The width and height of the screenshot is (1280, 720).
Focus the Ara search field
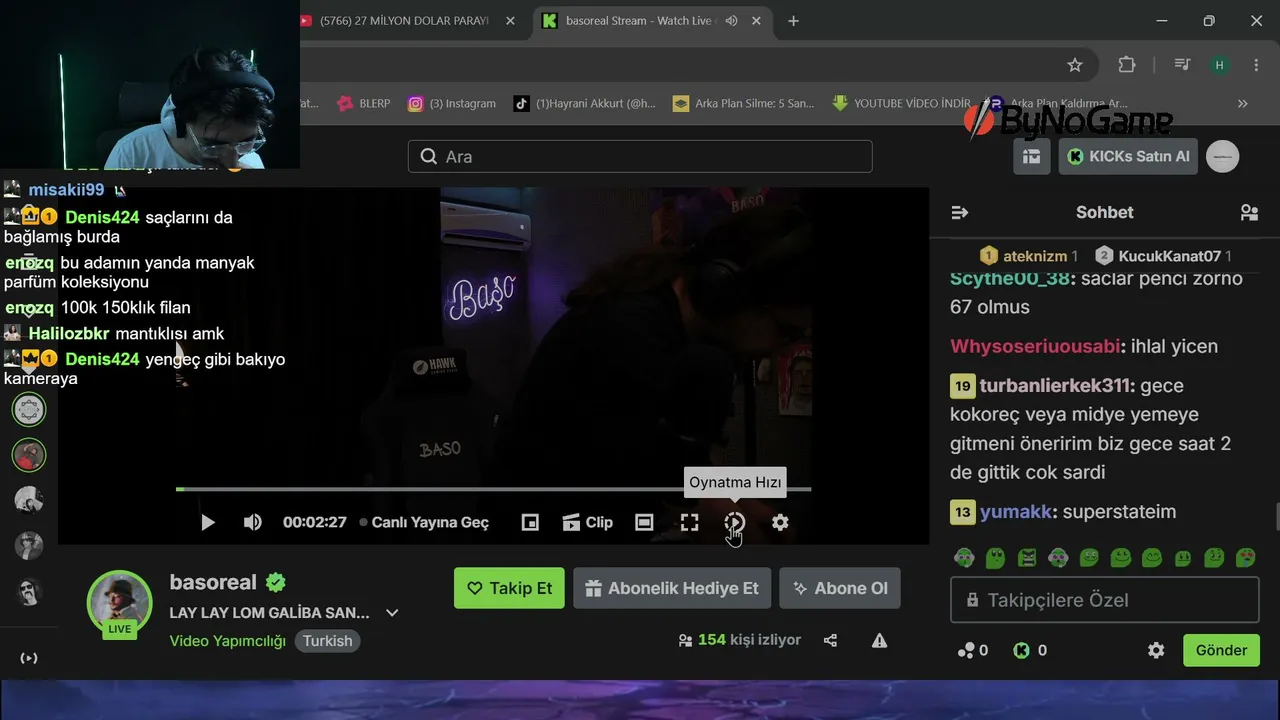click(x=640, y=156)
